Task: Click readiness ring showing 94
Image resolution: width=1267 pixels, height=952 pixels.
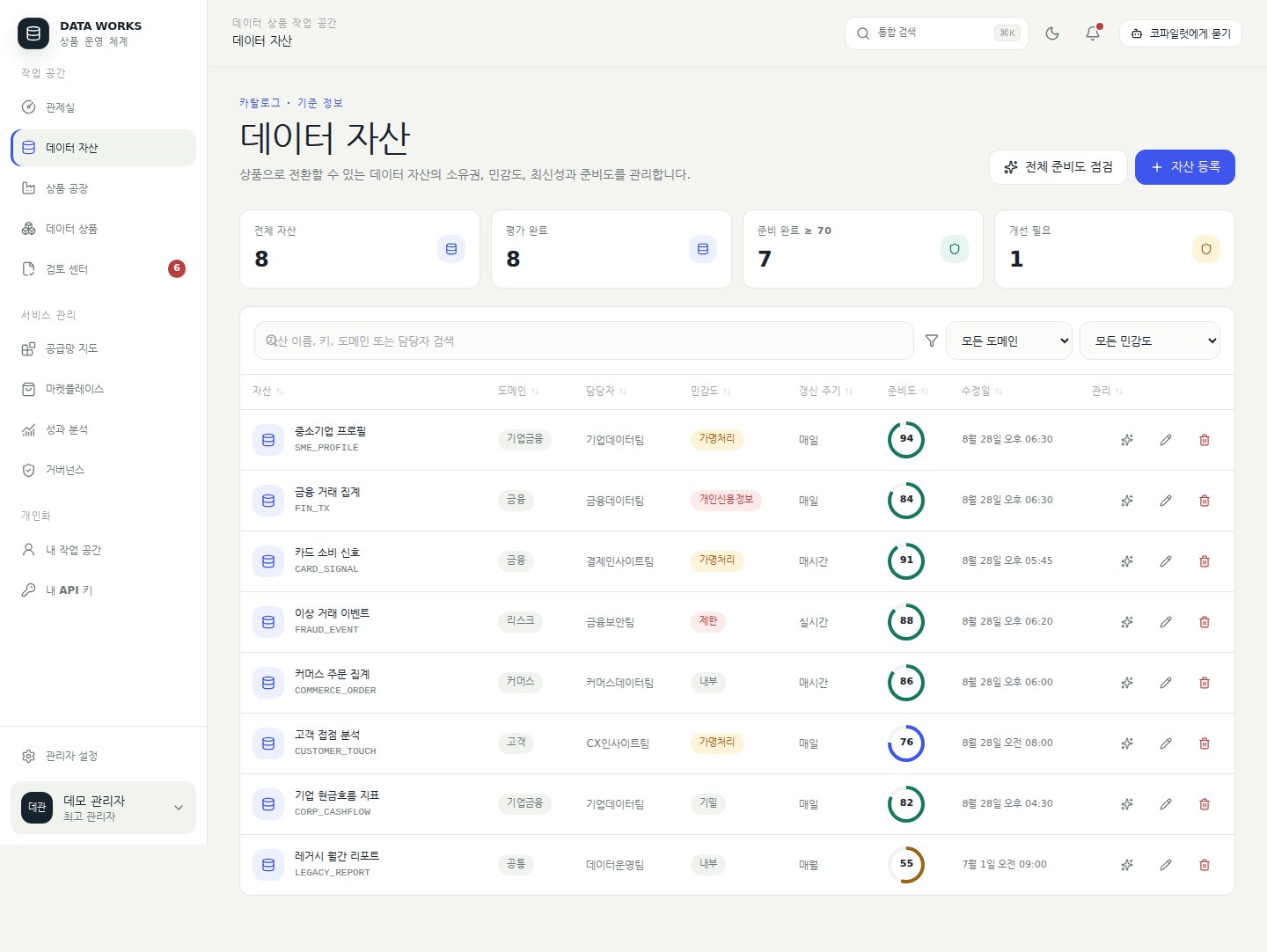Action: (x=906, y=439)
